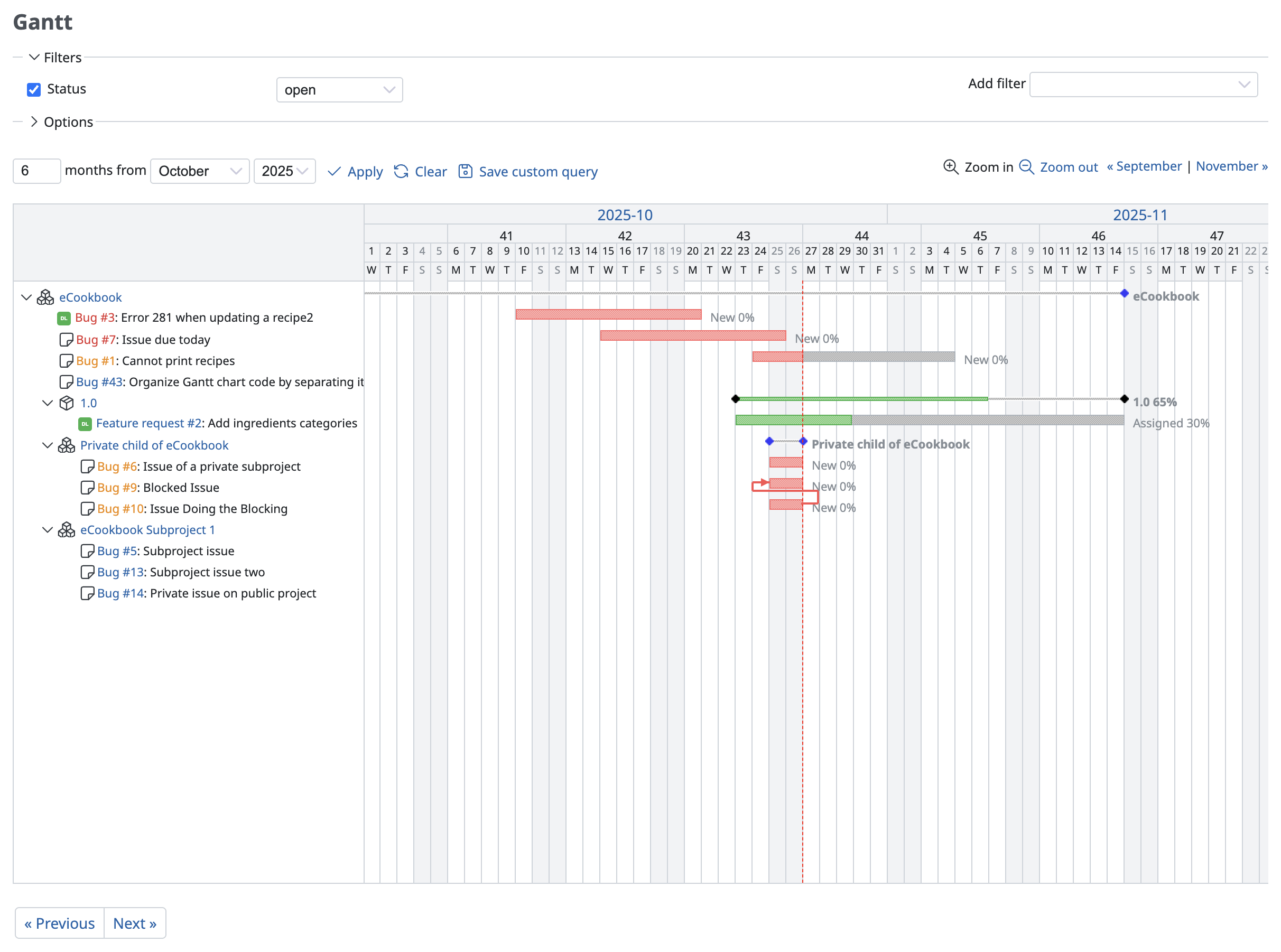Click the Zoom in magnifier icon
The height and width of the screenshot is (952, 1281).
tap(950, 166)
